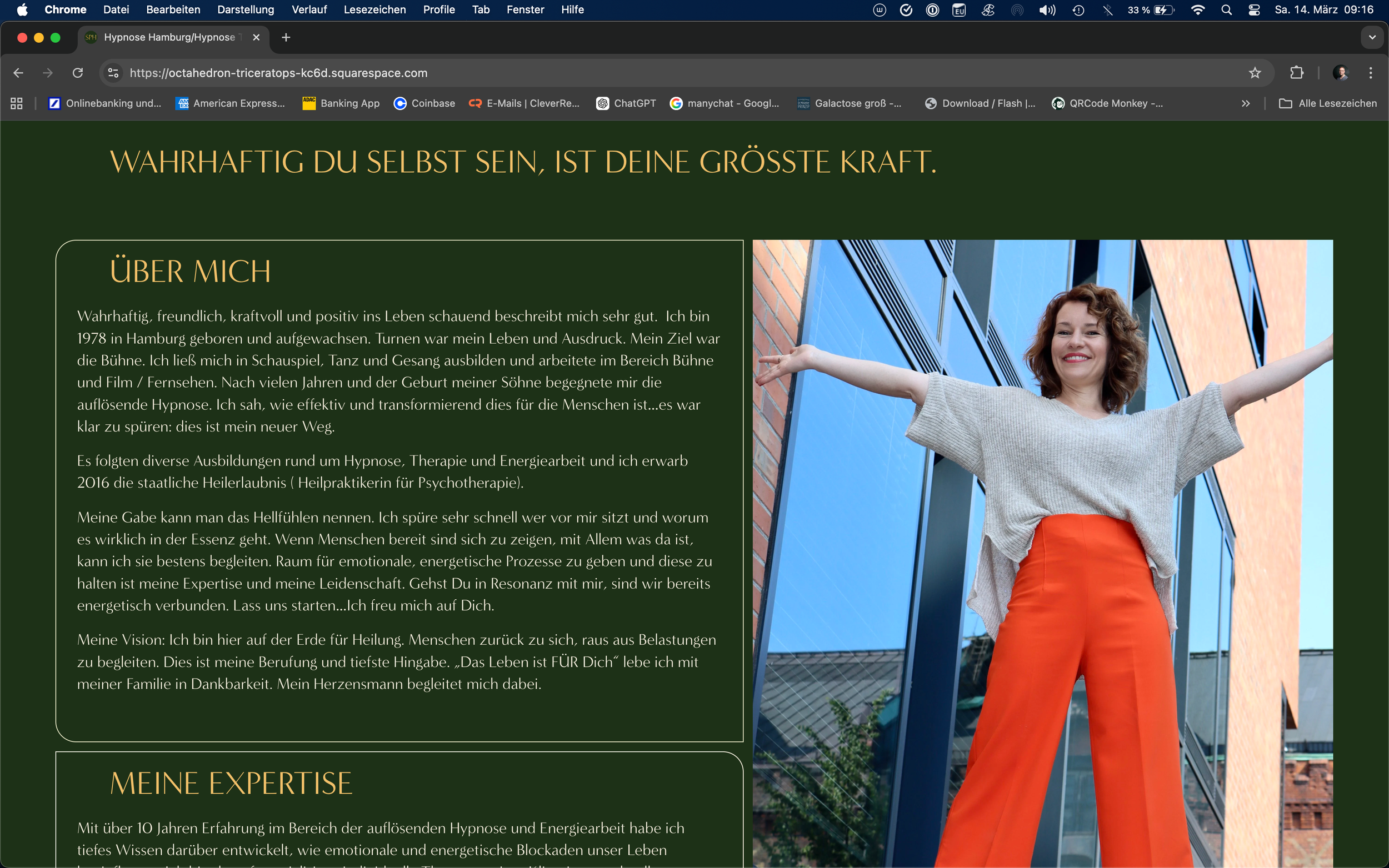Show hidden bookmarks with the double chevron

coord(1246,103)
